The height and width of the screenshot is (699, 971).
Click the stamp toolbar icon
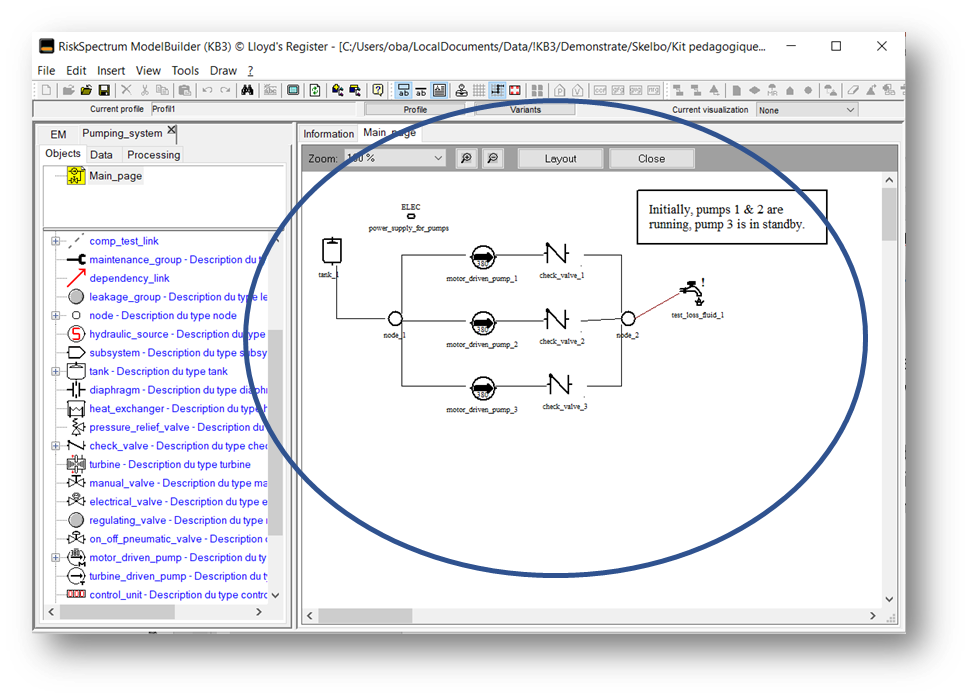pos(461,90)
